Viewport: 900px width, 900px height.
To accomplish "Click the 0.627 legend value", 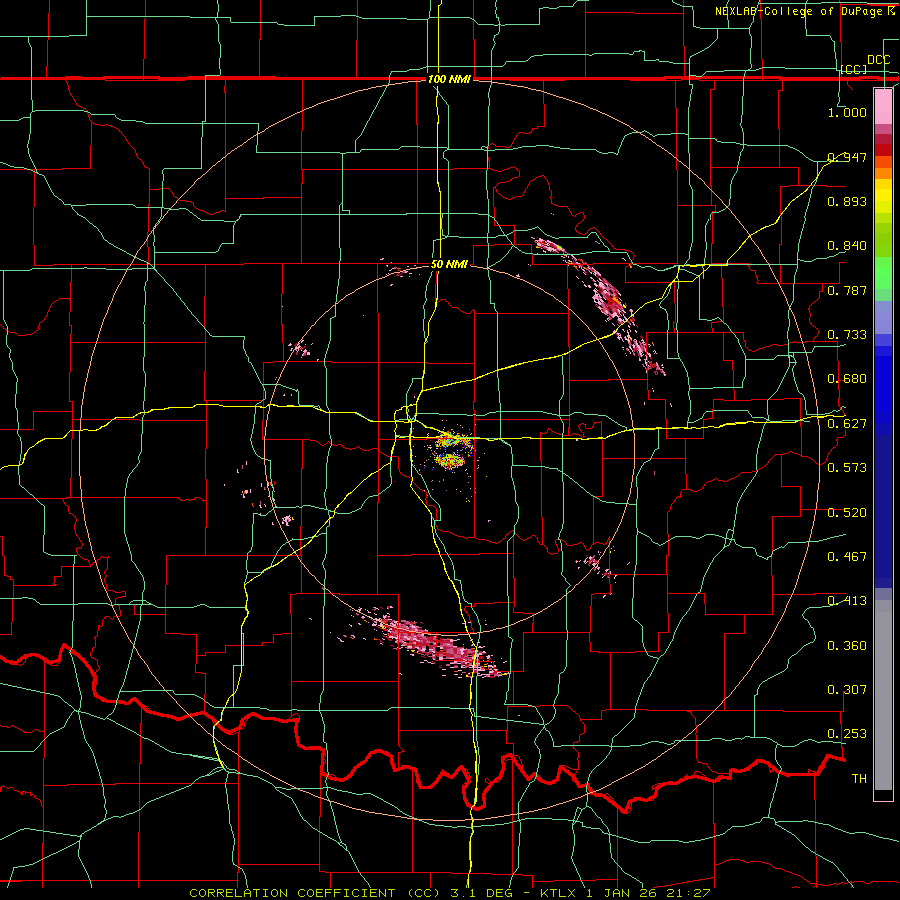I will [847, 424].
